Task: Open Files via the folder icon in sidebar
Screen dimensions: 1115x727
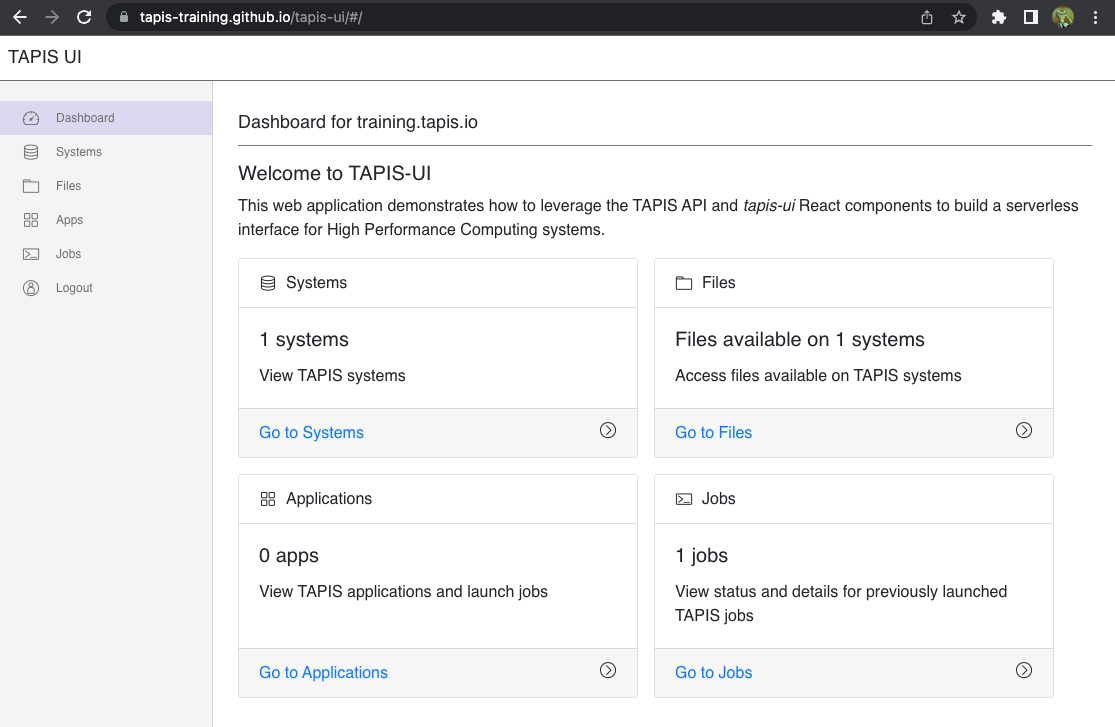Action: [29, 185]
